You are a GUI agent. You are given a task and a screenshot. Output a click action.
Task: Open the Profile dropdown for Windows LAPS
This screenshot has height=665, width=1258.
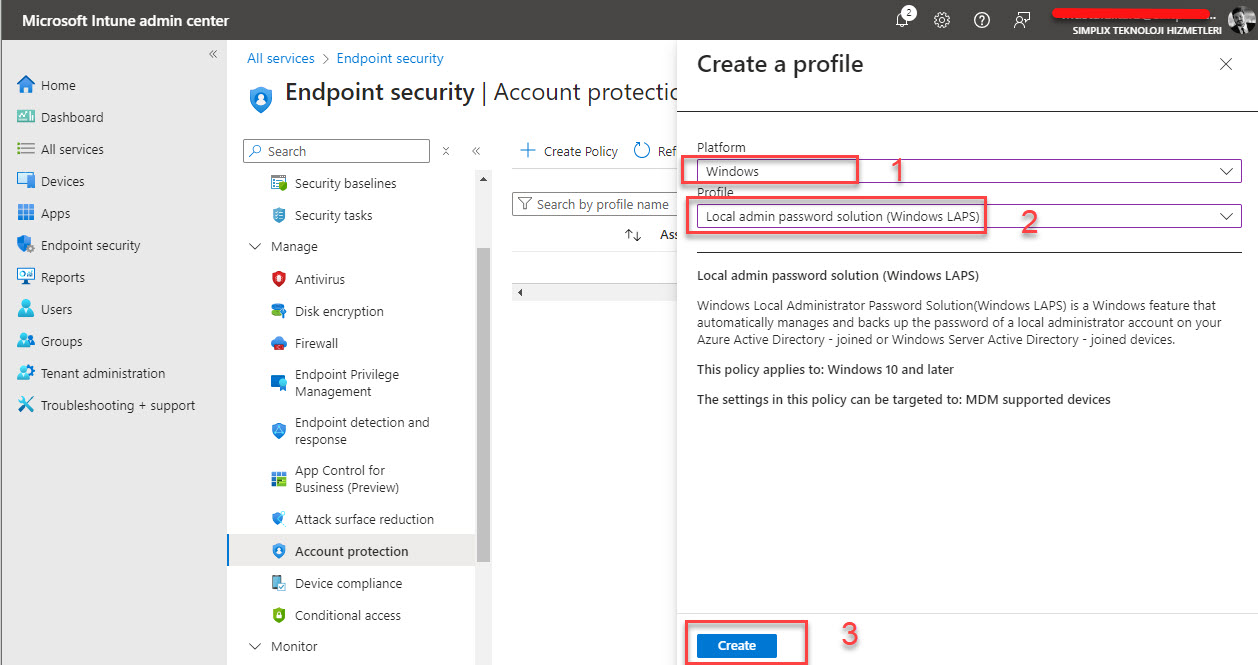click(x=968, y=216)
